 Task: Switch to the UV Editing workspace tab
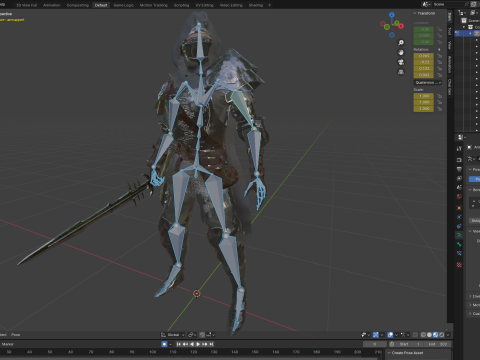tap(205, 5)
